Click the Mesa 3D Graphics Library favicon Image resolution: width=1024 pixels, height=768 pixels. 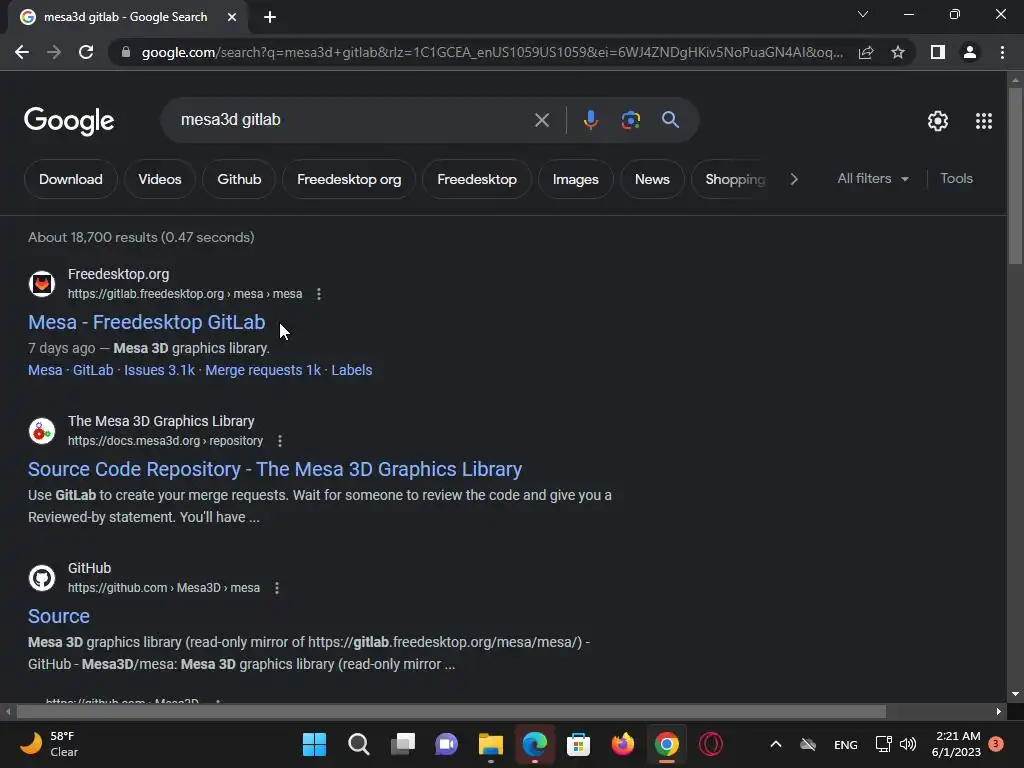click(42, 431)
